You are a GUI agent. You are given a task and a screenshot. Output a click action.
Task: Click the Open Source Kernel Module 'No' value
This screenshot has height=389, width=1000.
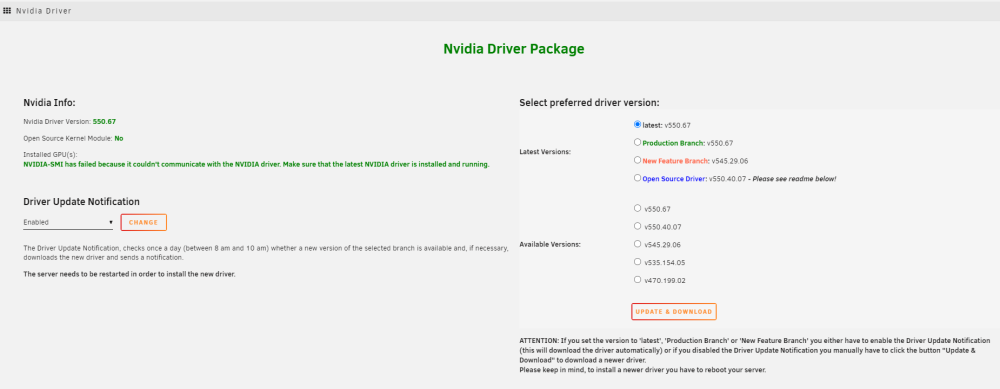pyautogui.click(x=119, y=138)
